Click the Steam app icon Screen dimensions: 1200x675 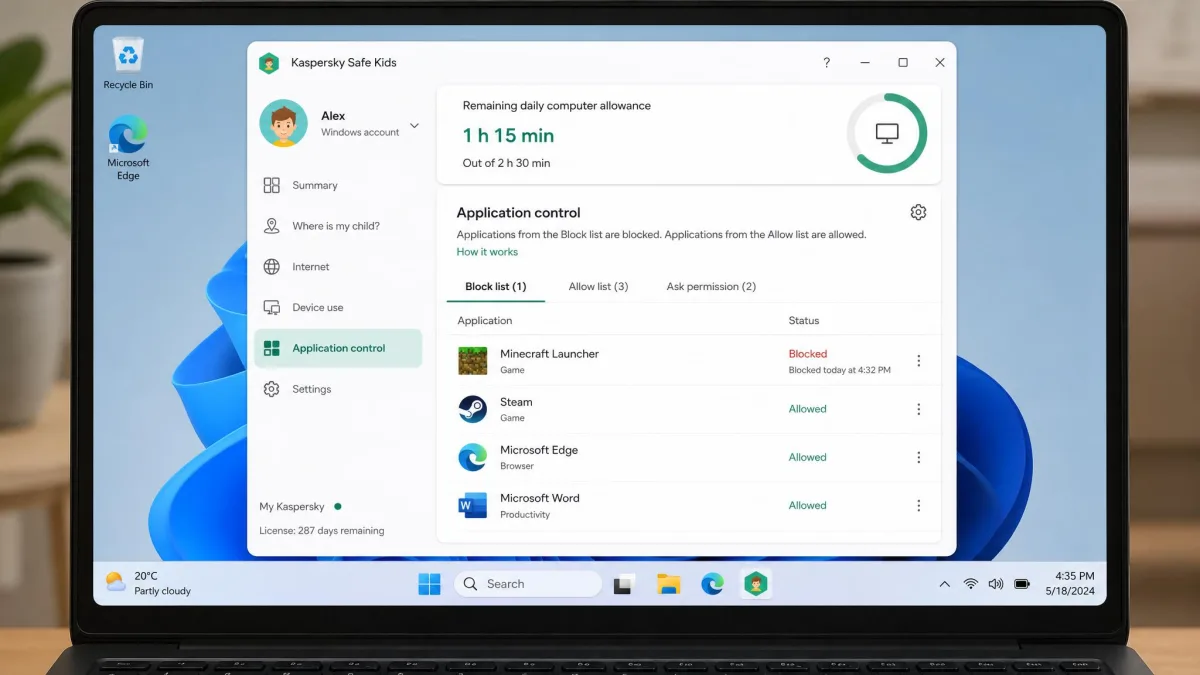472,409
